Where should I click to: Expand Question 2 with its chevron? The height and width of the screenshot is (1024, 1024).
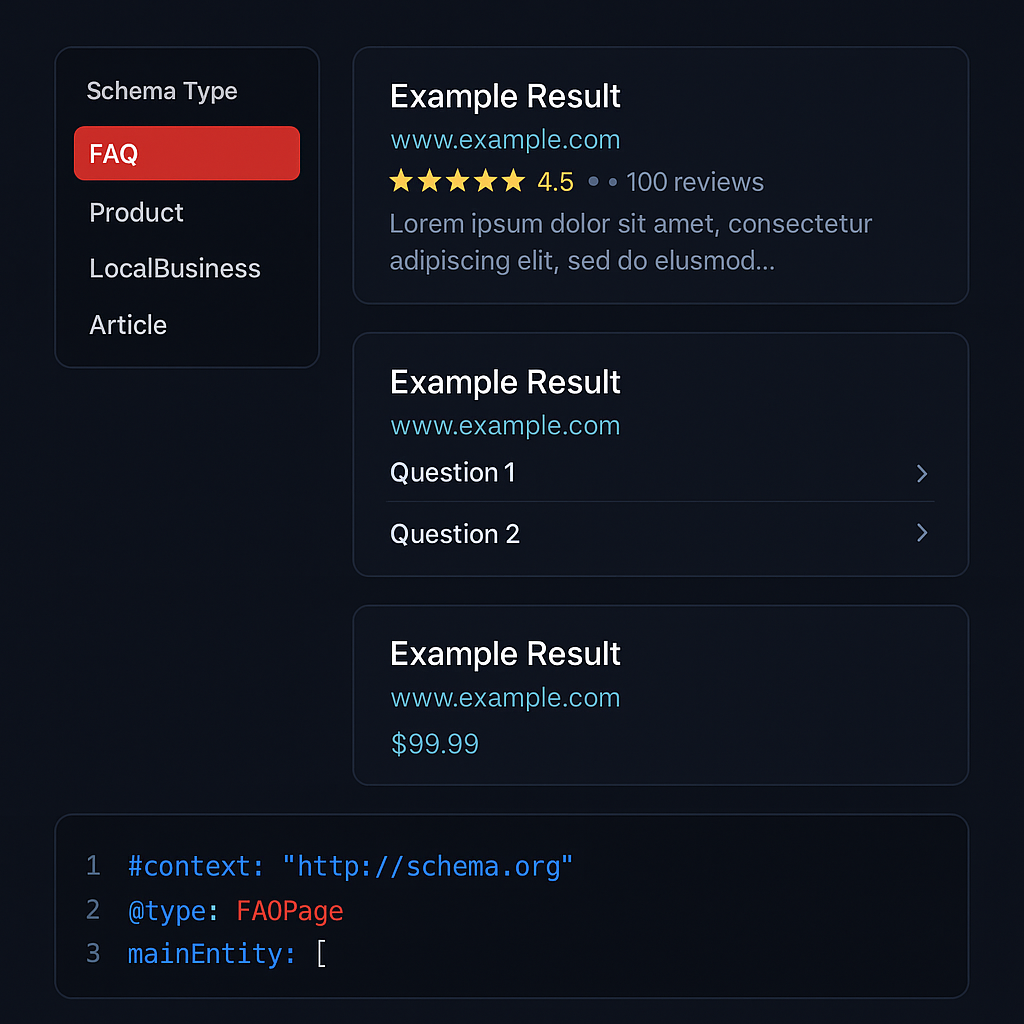921,533
